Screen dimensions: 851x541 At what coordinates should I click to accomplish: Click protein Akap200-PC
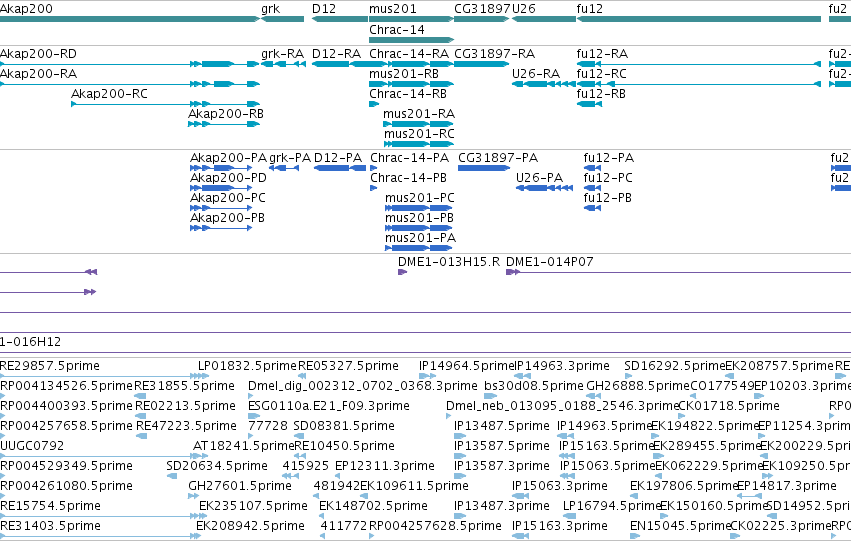227,198
